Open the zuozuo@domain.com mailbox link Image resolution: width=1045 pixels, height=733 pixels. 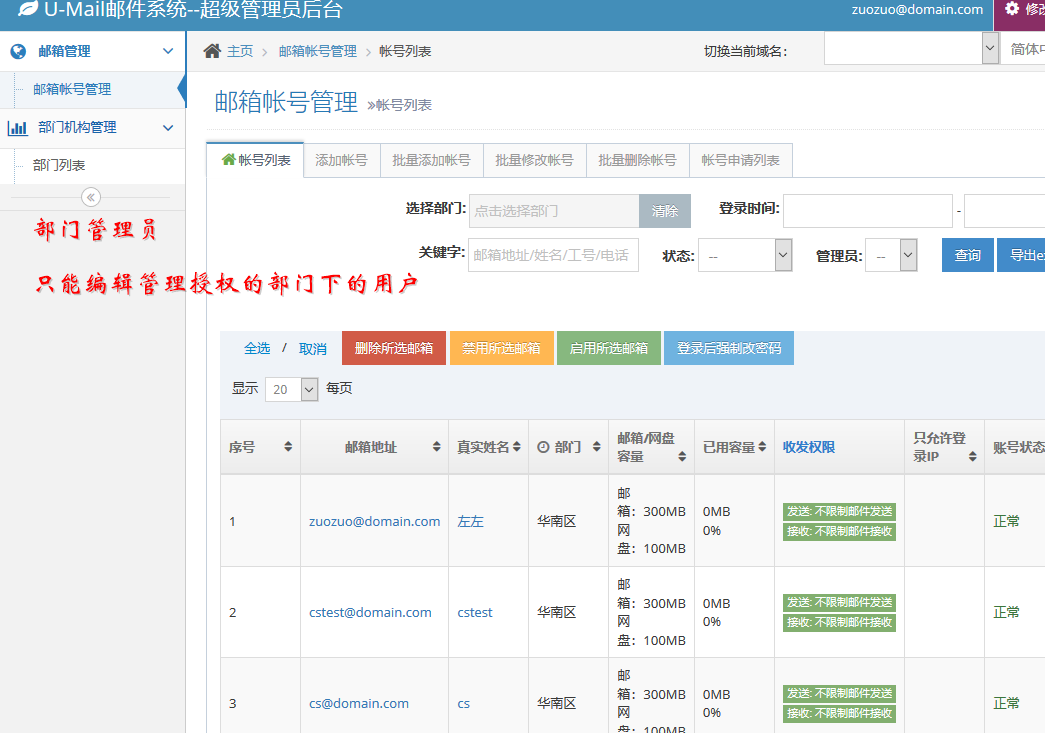pyautogui.click(x=374, y=521)
